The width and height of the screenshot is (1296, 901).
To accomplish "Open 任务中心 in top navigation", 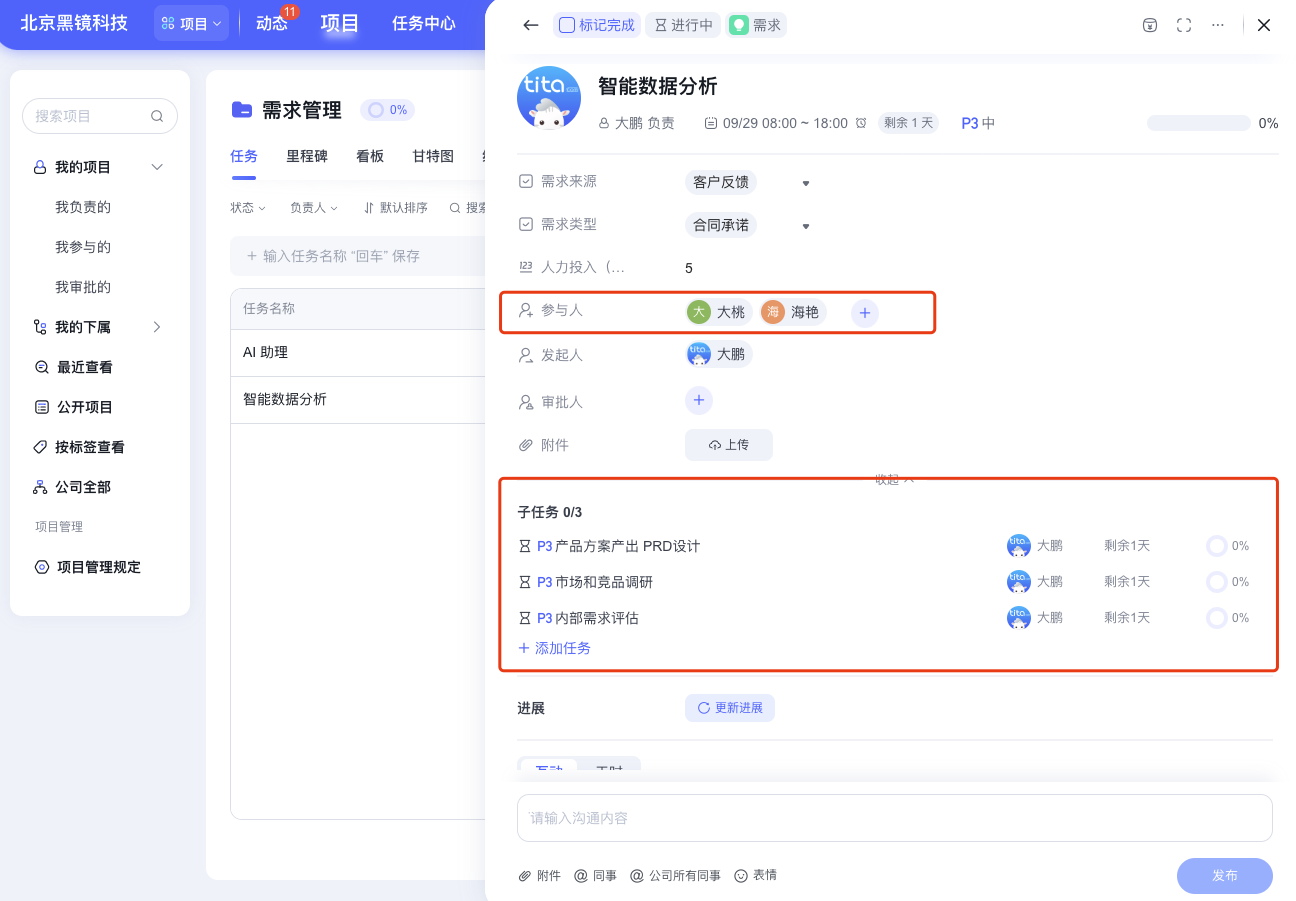I will 424,23.
